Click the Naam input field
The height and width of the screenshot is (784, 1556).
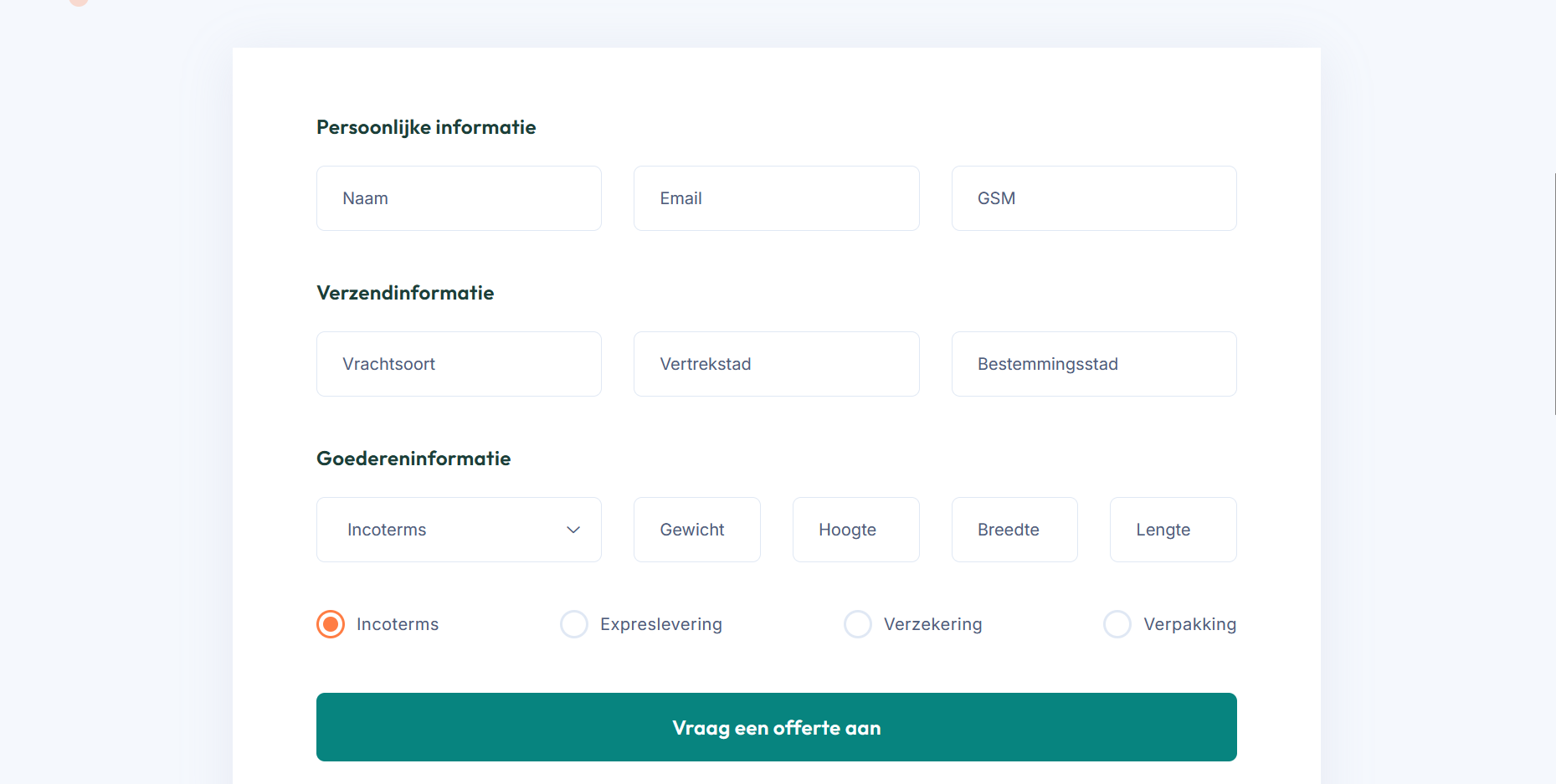click(459, 198)
